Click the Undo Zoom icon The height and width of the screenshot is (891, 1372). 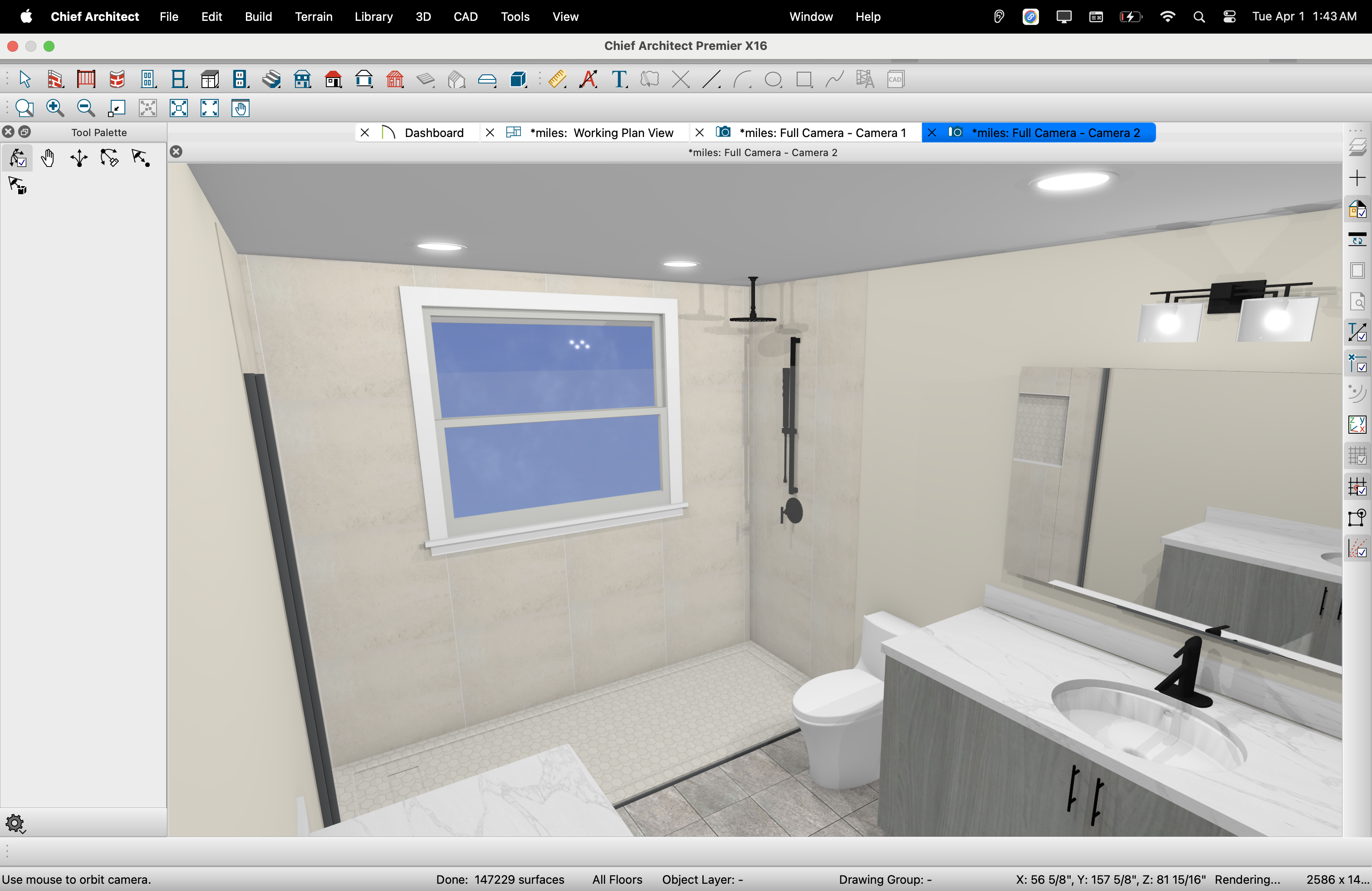pyautogui.click(x=117, y=108)
